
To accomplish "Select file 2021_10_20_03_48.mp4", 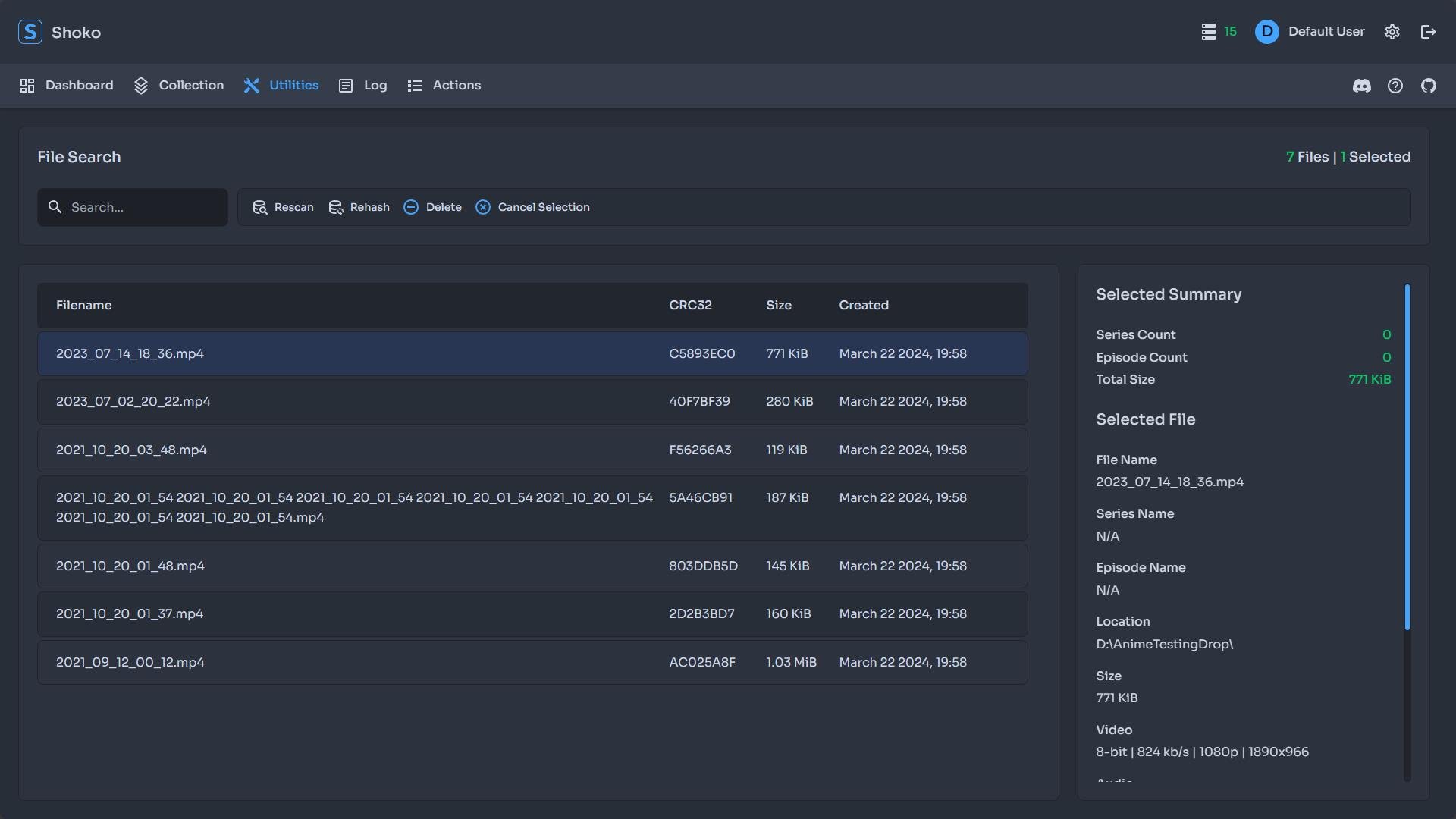I will (x=532, y=450).
